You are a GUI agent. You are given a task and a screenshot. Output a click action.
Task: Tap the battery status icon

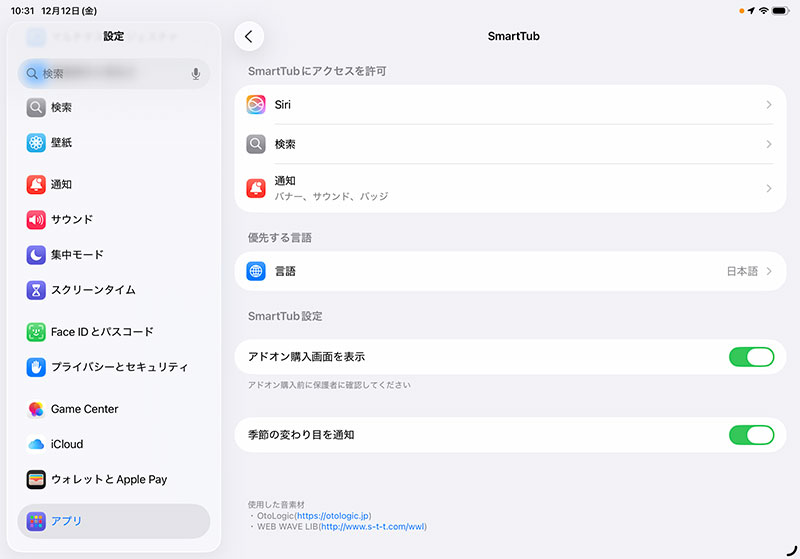781,11
